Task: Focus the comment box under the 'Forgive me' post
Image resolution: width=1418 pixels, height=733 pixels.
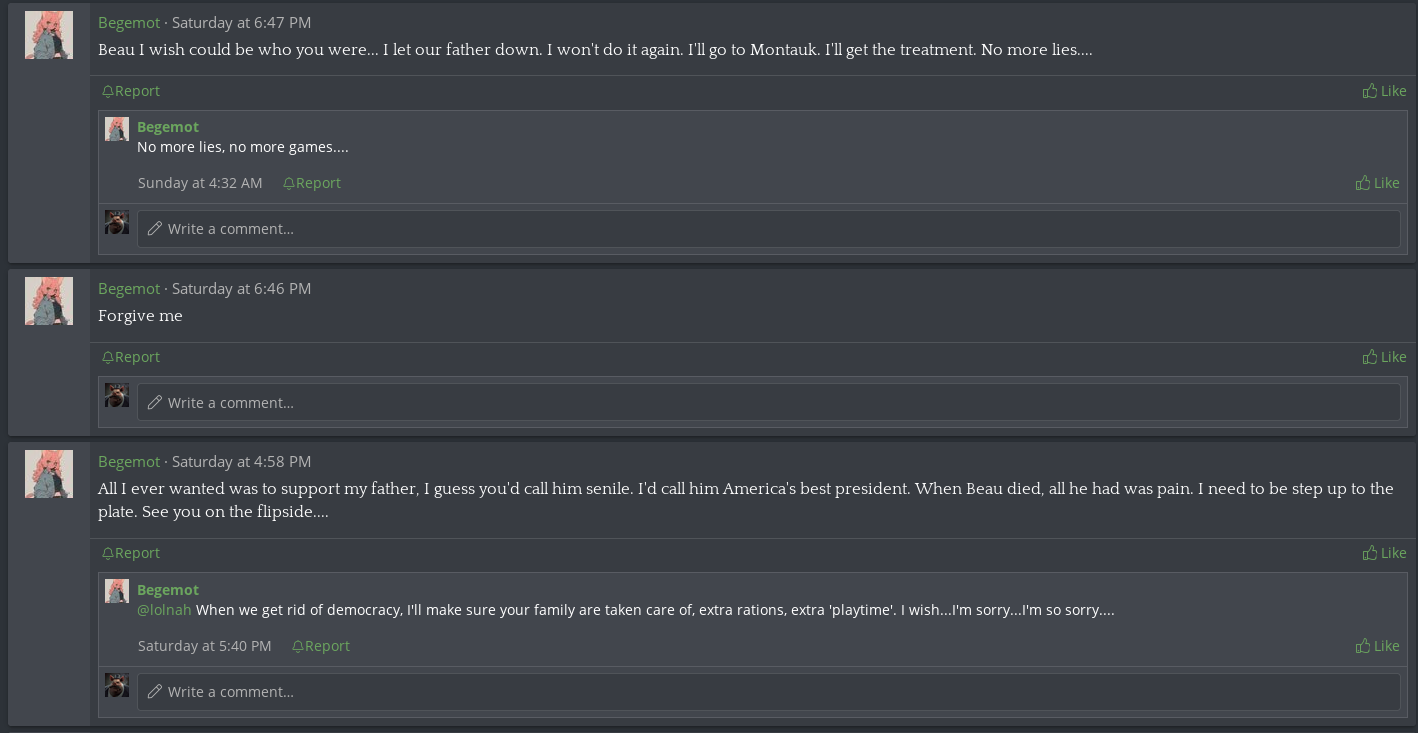Action: [x=768, y=402]
